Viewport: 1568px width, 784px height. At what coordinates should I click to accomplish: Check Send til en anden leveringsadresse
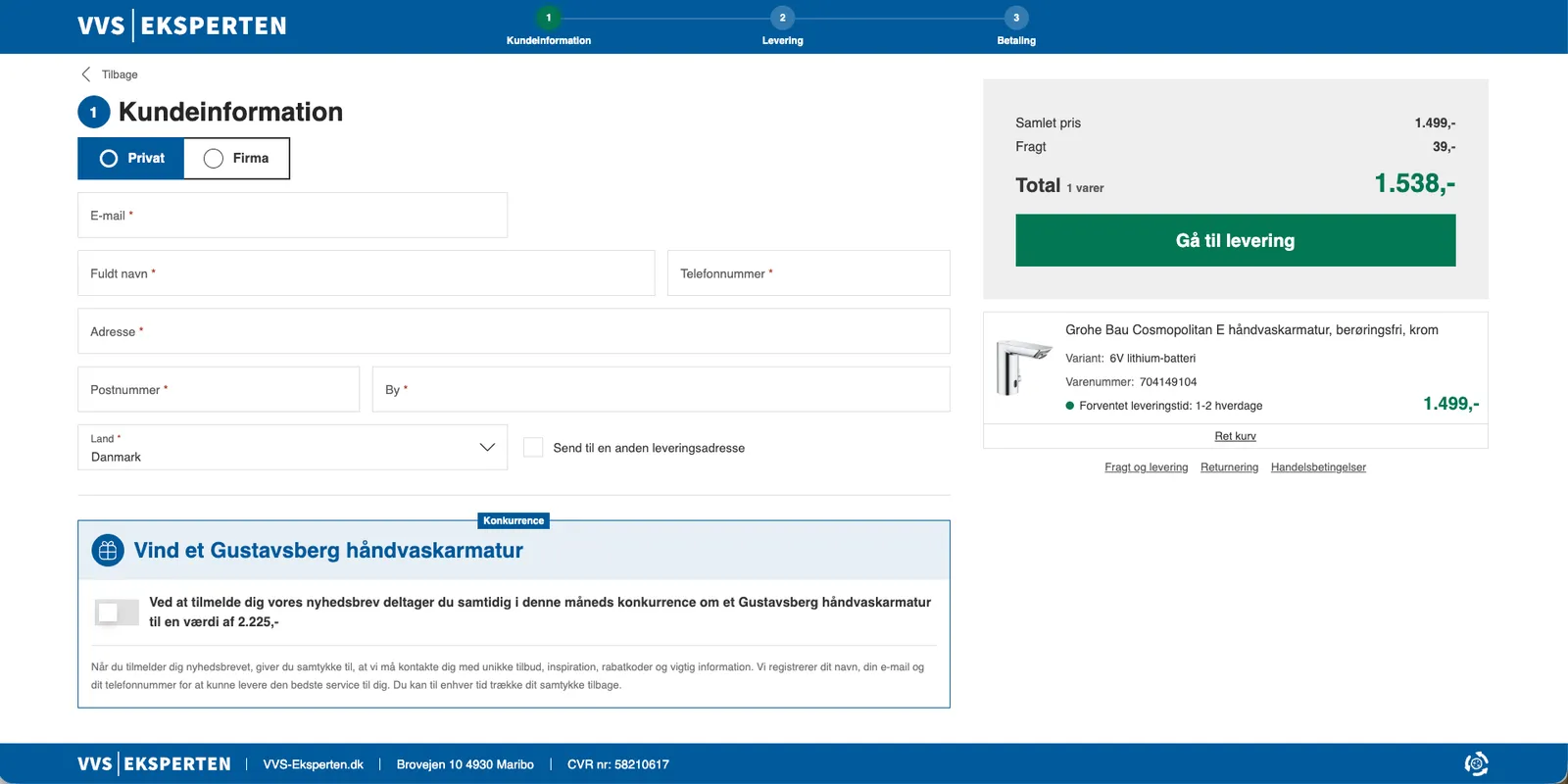point(533,447)
